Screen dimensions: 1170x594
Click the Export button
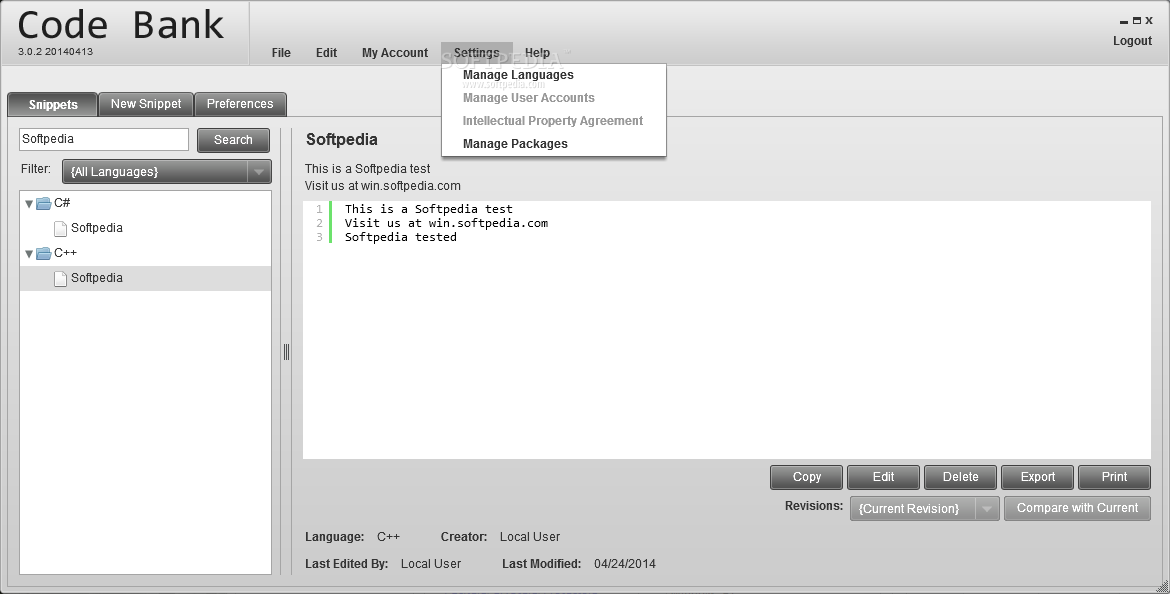click(1037, 477)
